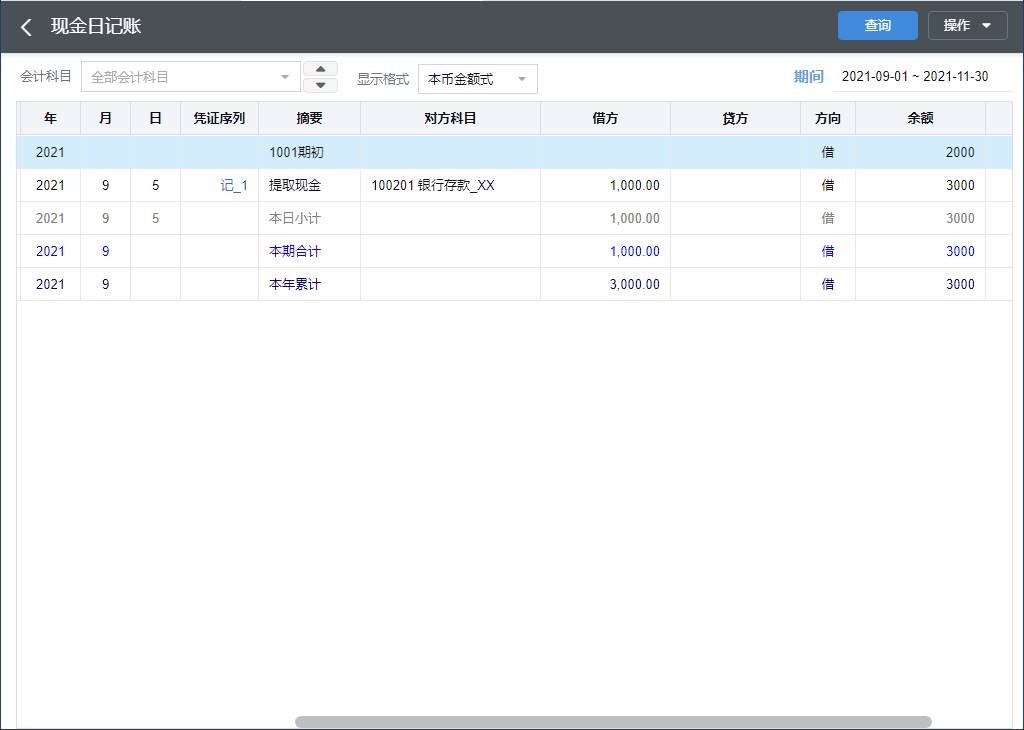Click the 年 column header

point(50,118)
